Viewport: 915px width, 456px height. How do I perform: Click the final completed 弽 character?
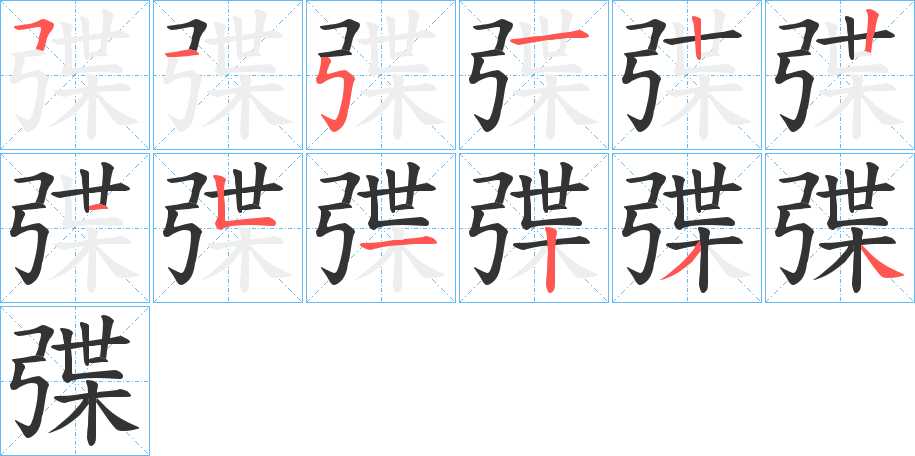pos(75,381)
